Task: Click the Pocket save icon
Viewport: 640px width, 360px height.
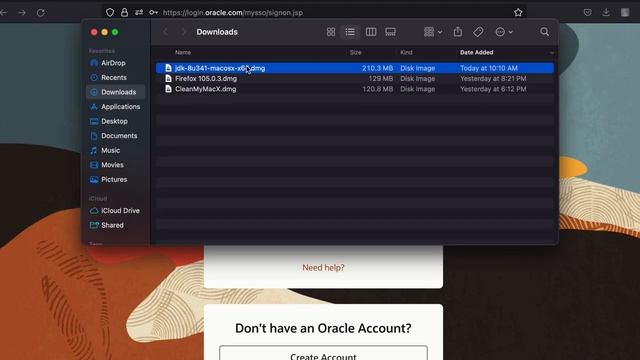Action: [x=587, y=13]
